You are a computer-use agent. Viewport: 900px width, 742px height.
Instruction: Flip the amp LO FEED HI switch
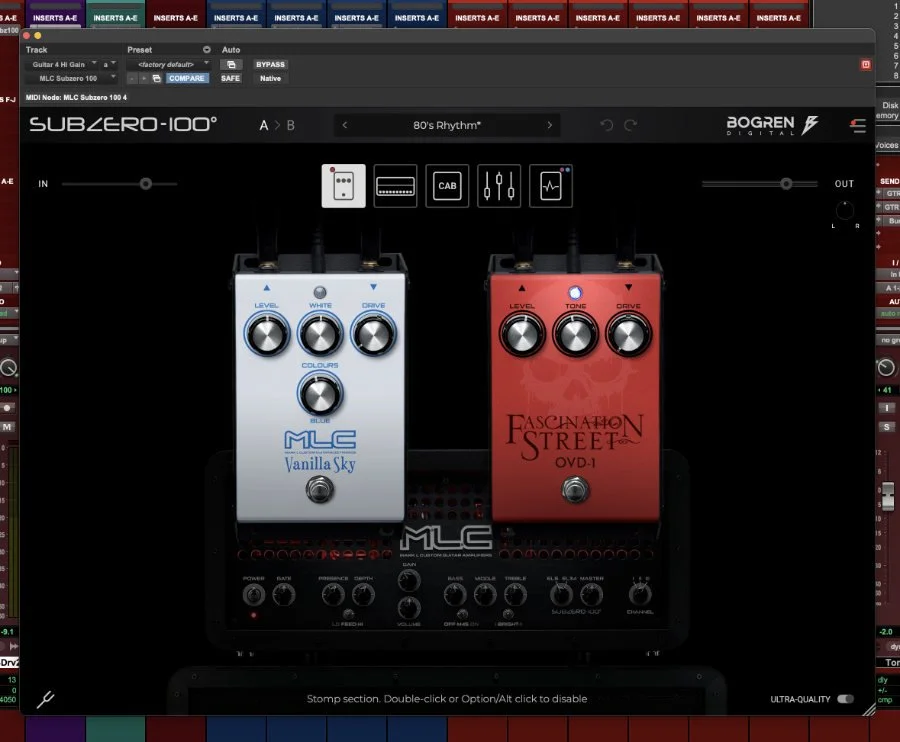click(x=348, y=615)
